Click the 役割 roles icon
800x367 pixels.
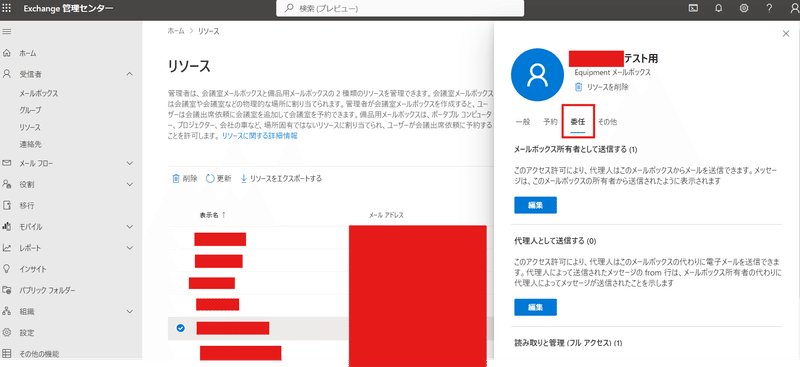coord(7,184)
